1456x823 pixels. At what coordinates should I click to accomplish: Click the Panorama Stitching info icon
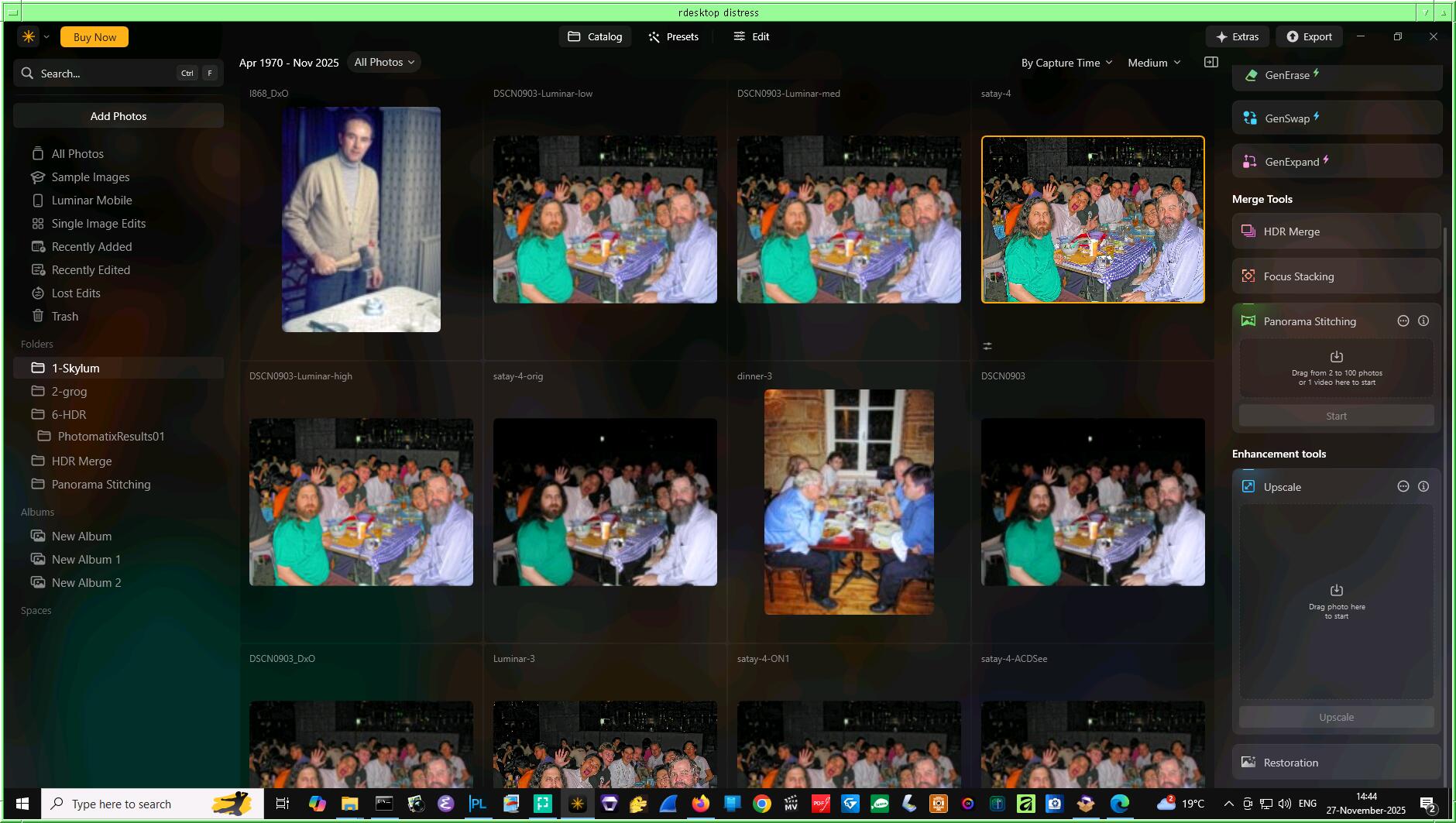coord(1423,321)
